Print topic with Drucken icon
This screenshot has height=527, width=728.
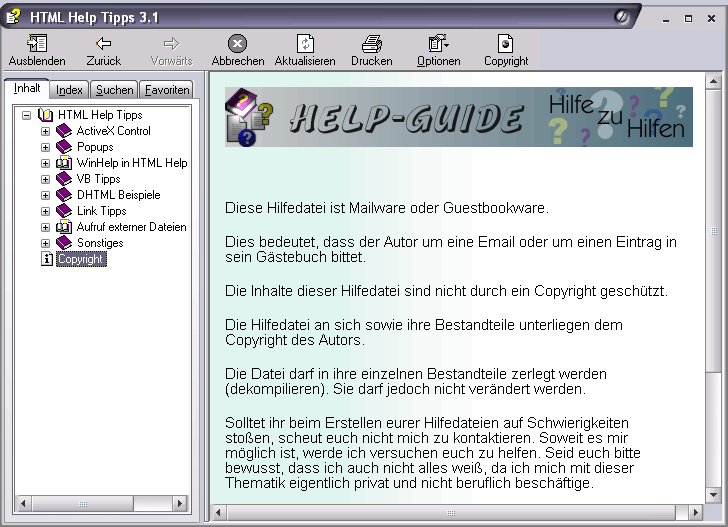coord(372,44)
